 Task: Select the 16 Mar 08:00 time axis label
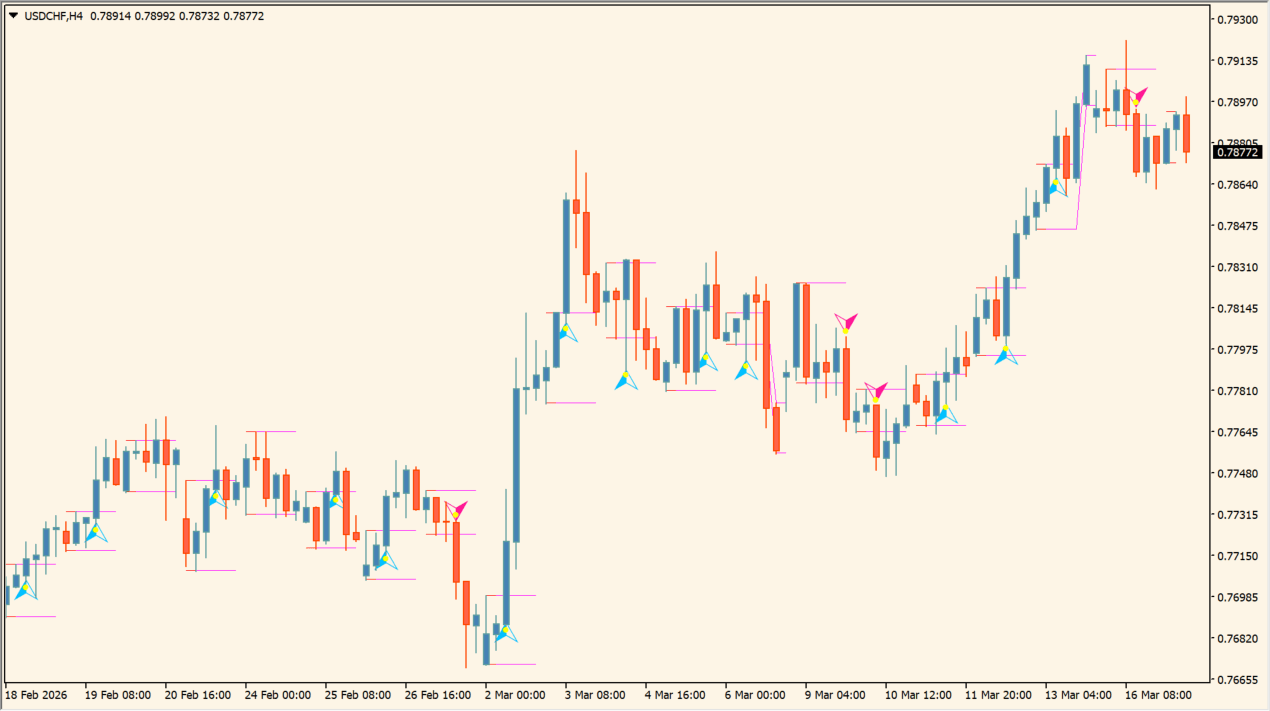pyautogui.click(x=1157, y=695)
